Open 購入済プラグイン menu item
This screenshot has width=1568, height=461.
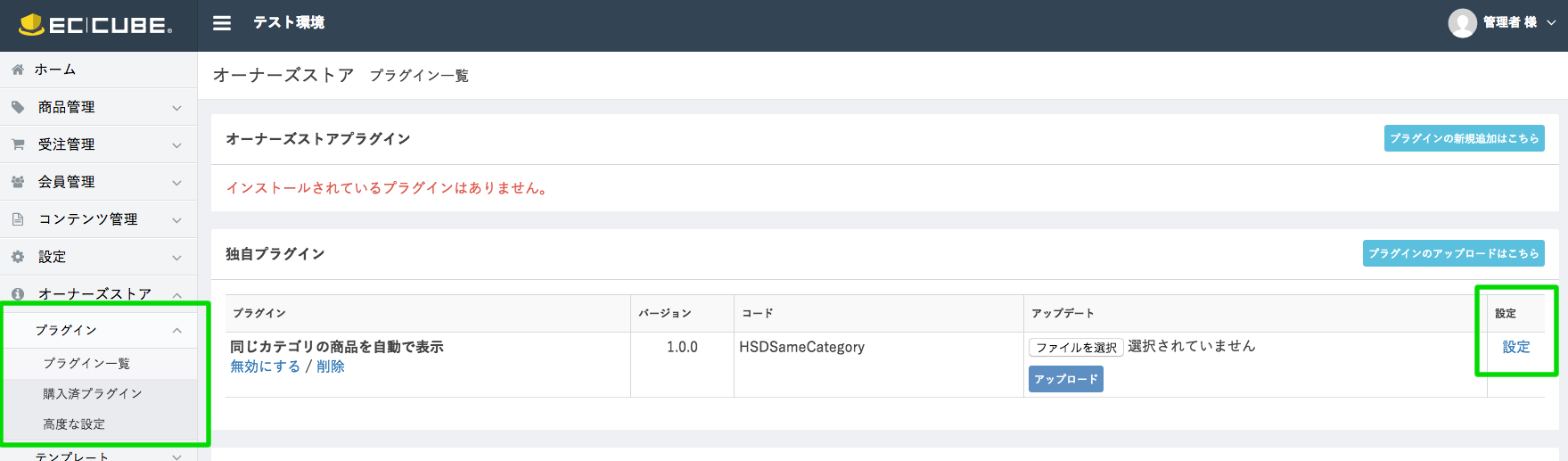(93, 394)
